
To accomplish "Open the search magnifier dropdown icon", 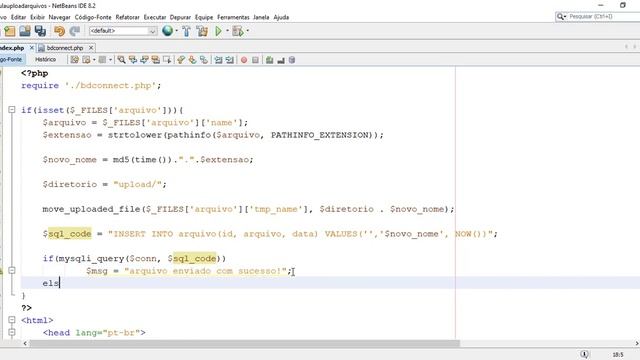I will tap(562, 16).
